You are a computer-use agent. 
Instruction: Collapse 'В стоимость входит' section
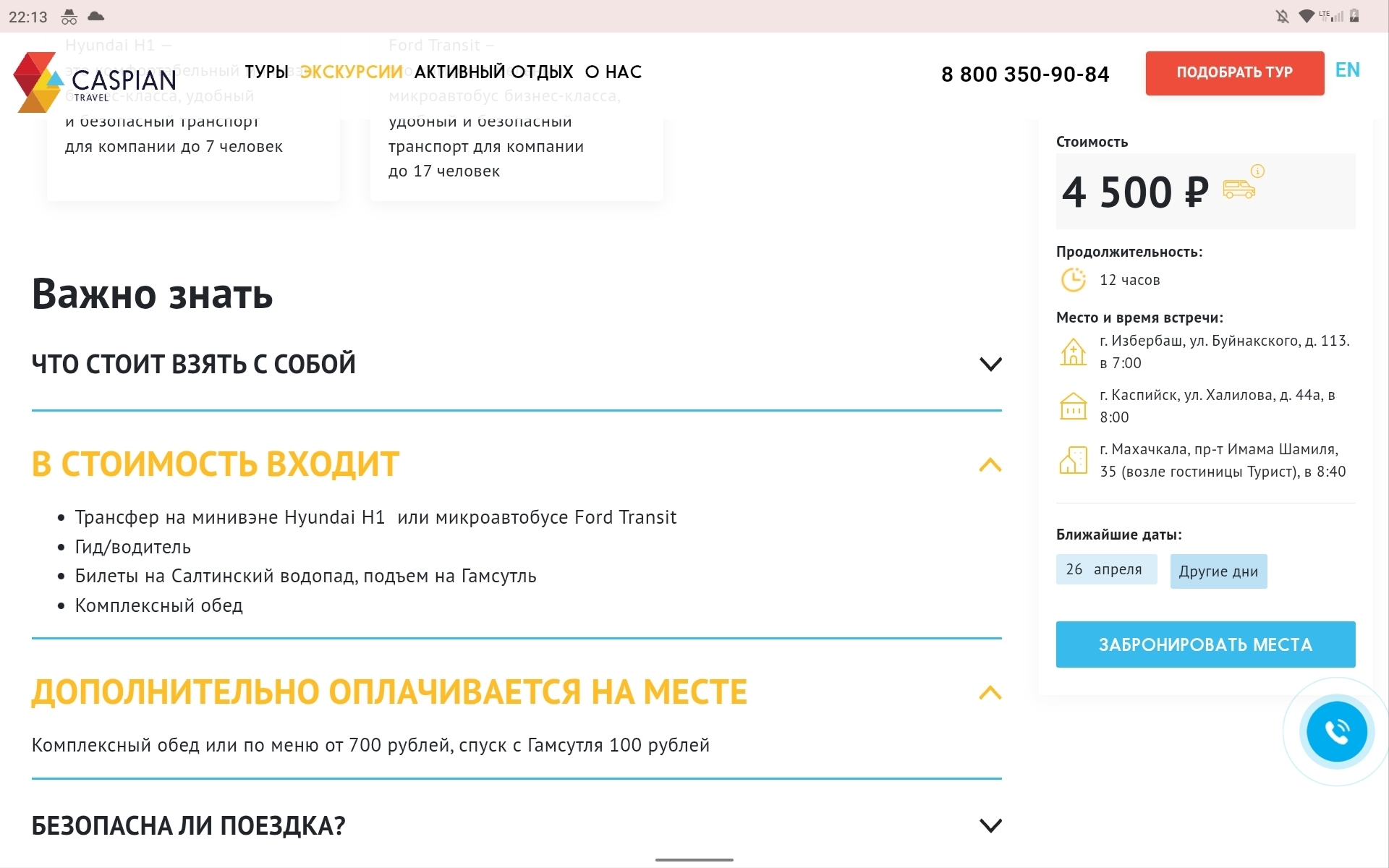click(x=990, y=465)
